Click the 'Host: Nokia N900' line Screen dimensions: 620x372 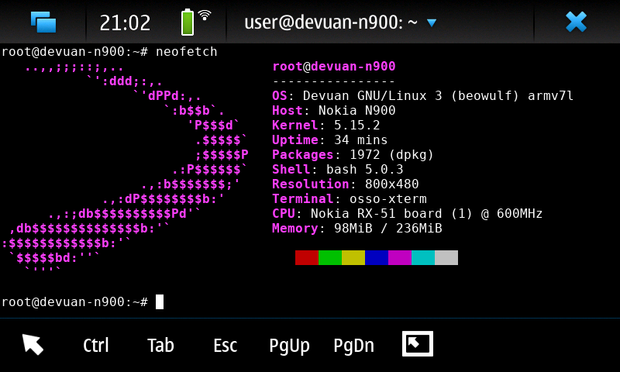click(x=334, y=111)
